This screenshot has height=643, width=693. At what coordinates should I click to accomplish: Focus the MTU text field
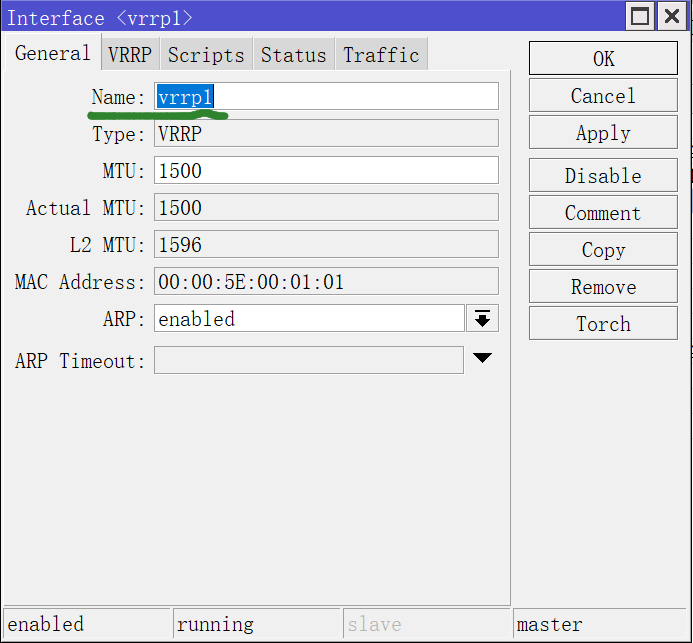(x=326, y=171)
